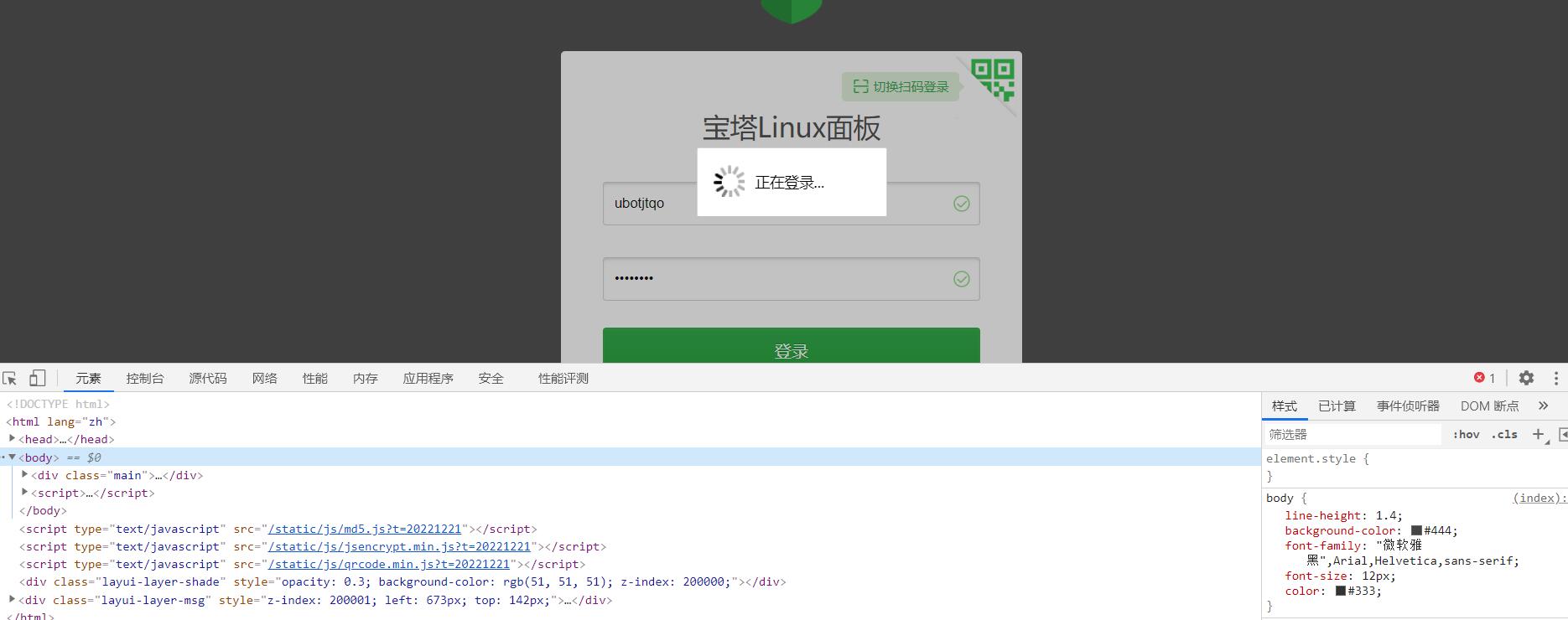Open the 应用程序 tab

[428, 379]
